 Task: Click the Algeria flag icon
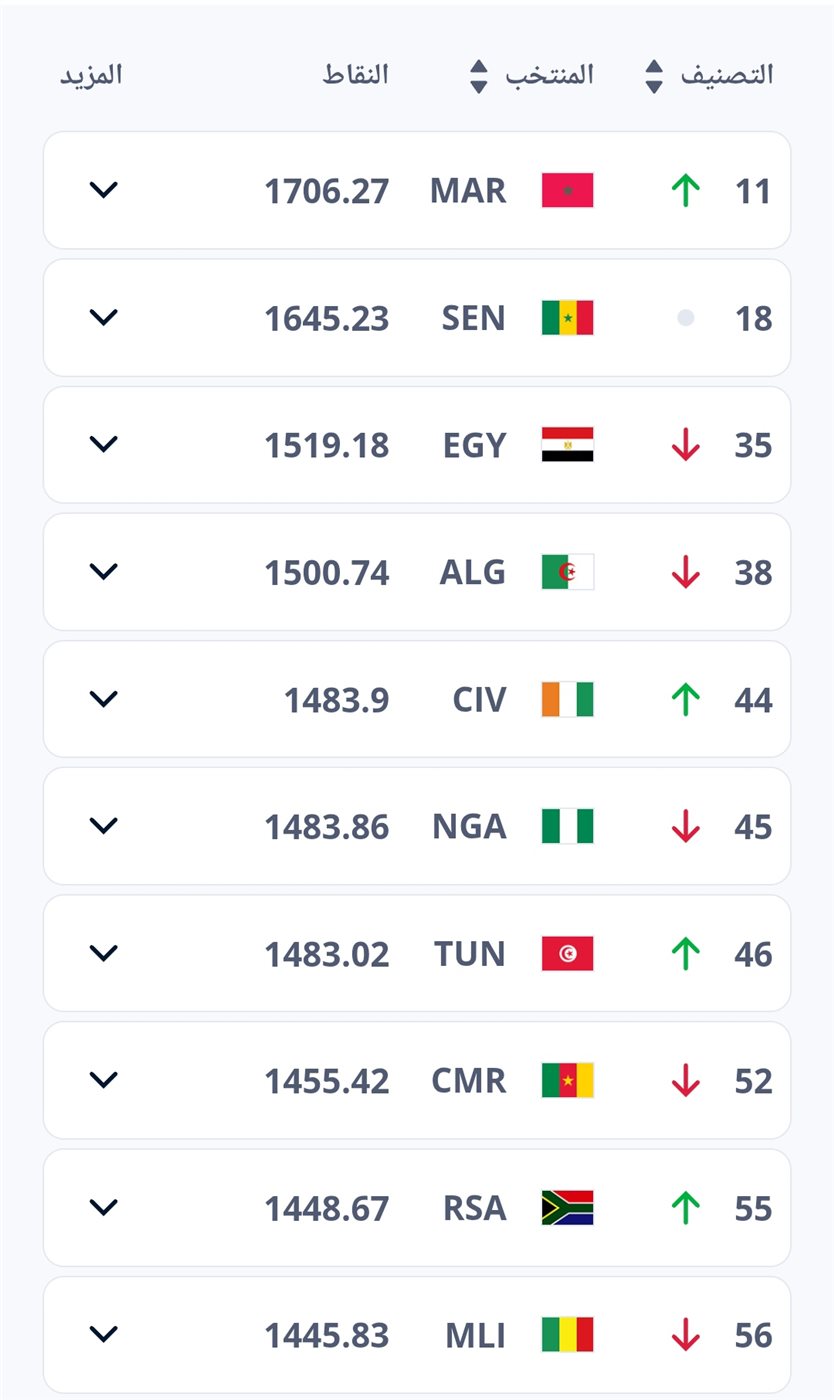pyautogui.click(x=567, y=572)
